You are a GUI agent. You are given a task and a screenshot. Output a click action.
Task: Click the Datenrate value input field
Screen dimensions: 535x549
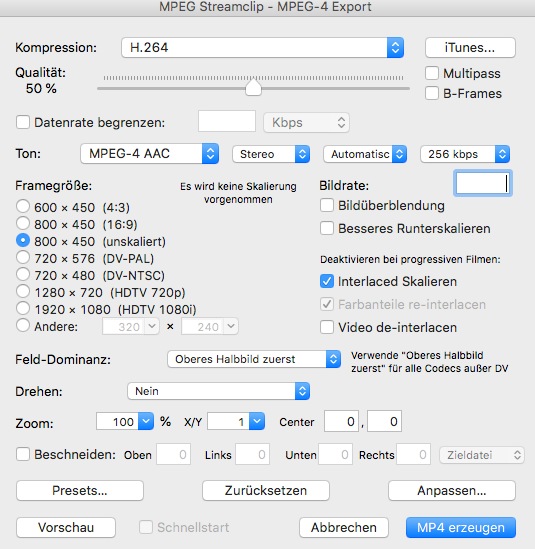pyautogui.click(x=227, y=121)
